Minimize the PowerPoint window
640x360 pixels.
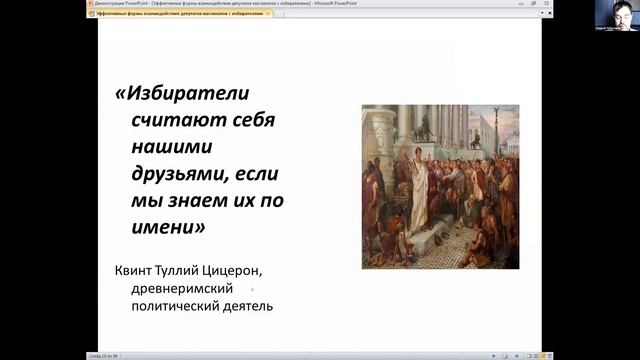click(521, 4)
